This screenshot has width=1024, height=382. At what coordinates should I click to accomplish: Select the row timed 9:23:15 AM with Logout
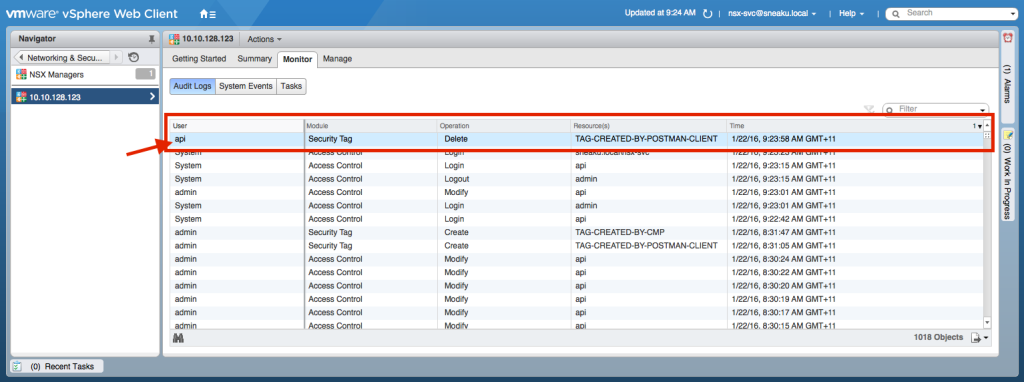pyautogui.click(x=576, y=179)
